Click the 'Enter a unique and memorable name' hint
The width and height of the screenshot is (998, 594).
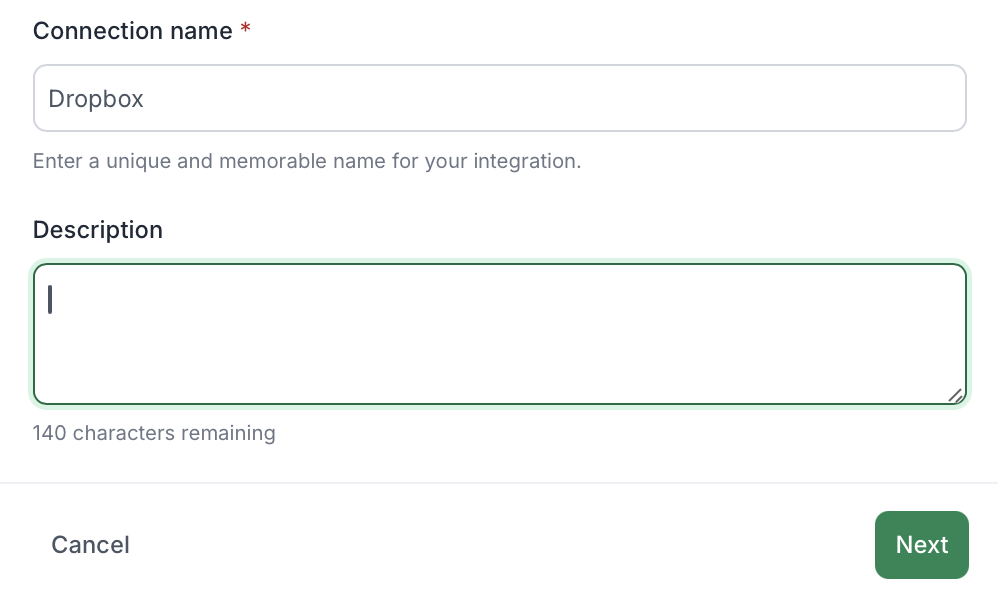pyautogui.click(x=307, y=161)
